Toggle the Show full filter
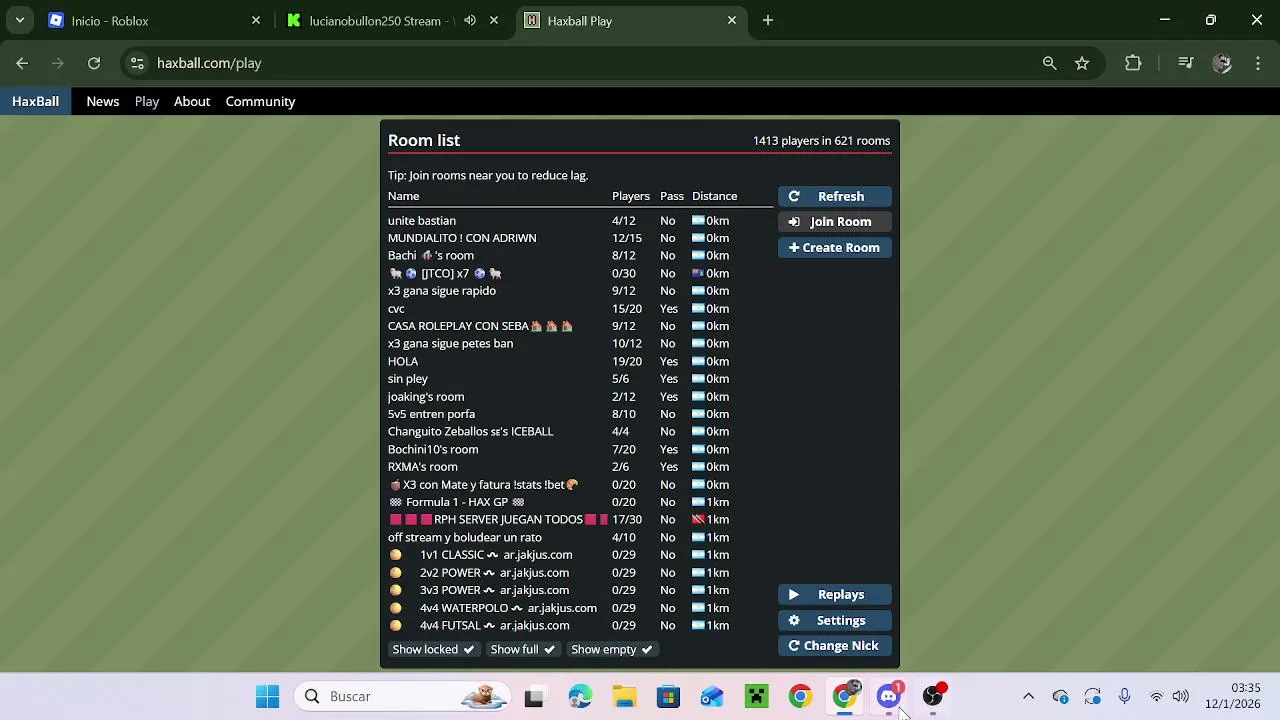This screenshot has height=720, width=1280. point(522,649)
